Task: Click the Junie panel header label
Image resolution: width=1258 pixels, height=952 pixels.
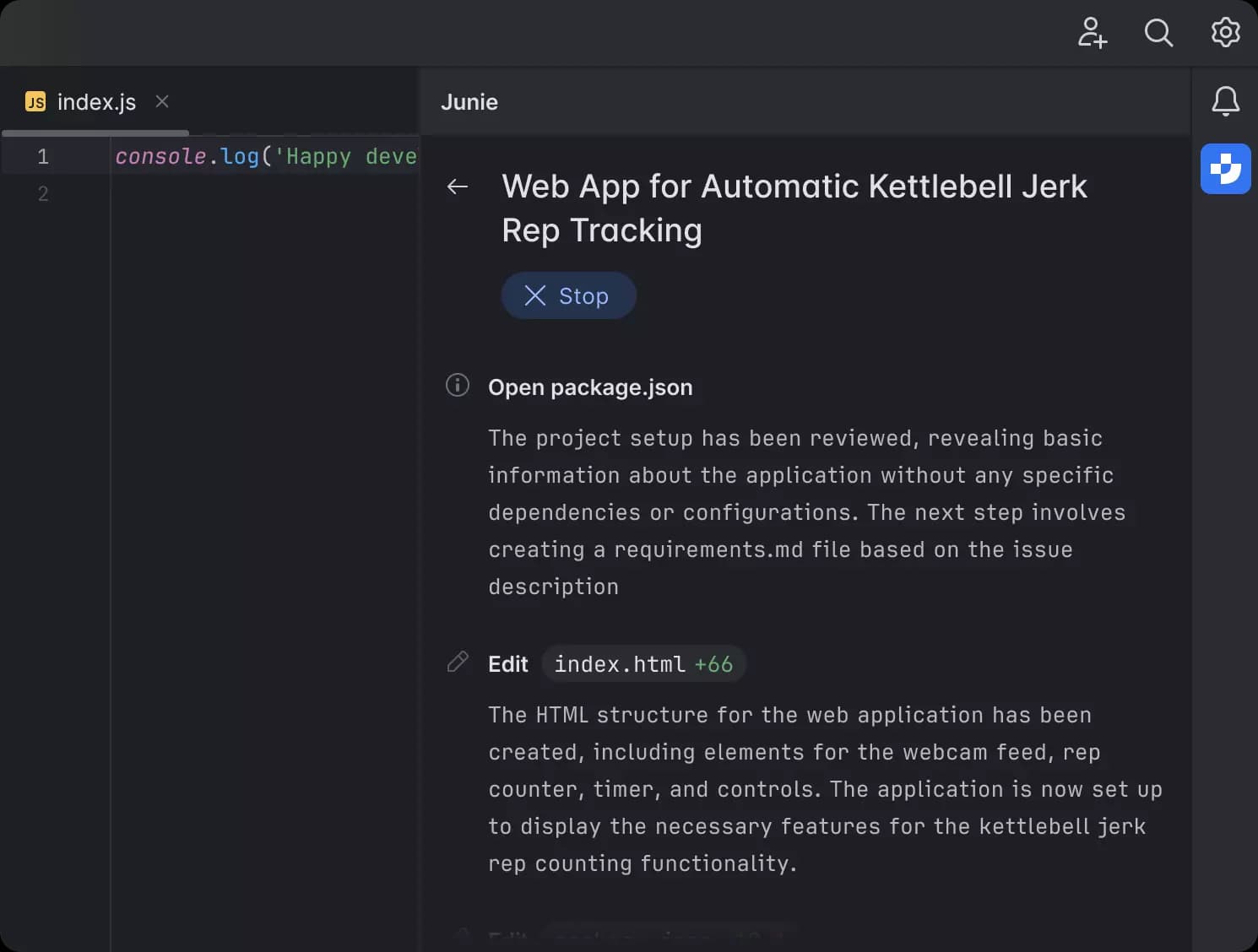Action: point(469,101)
